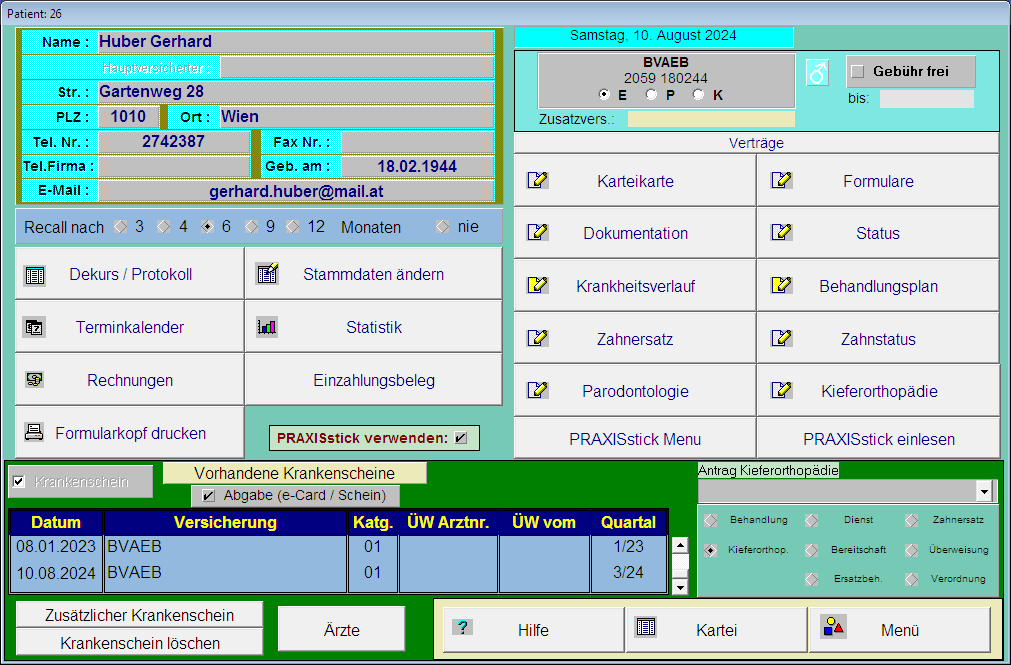Open Dekurs / Protokoll via its icon

pyautogui.click(x=35, y=275)
